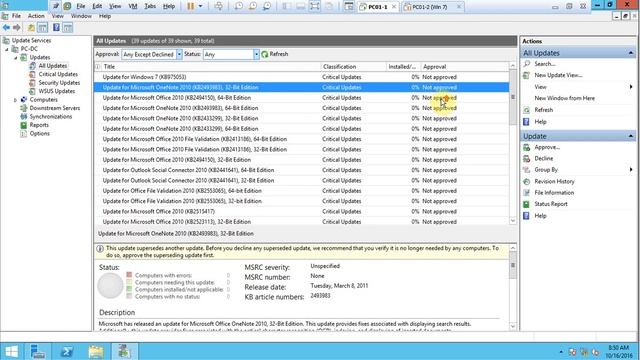Viewport: 640px width, 360px height.
Task: Click the New Update View icon in Actions
Action: pyautogui.click(x=527, y=75)
